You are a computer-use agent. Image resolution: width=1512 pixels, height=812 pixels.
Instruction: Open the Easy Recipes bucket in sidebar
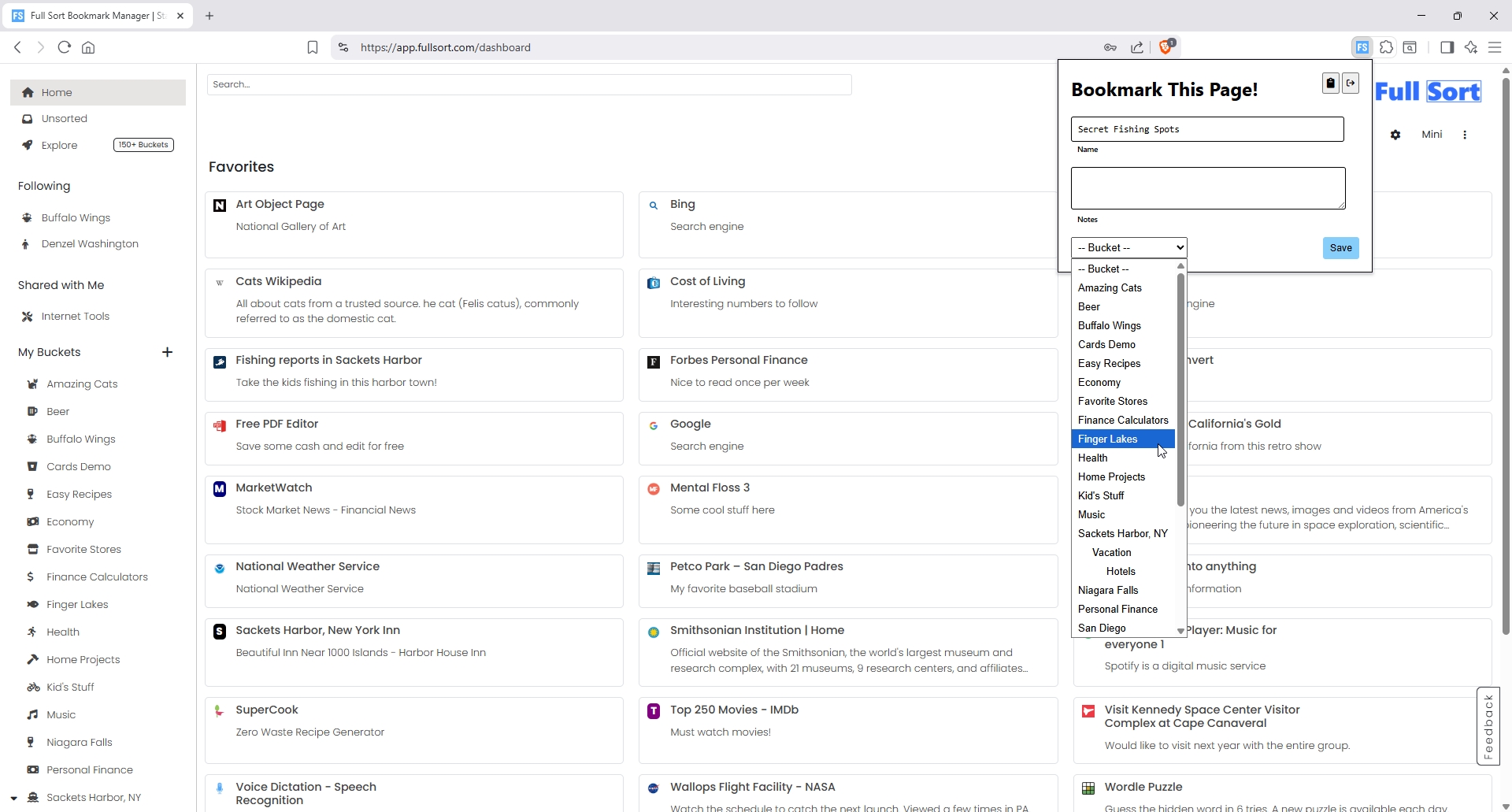(79, 494)
